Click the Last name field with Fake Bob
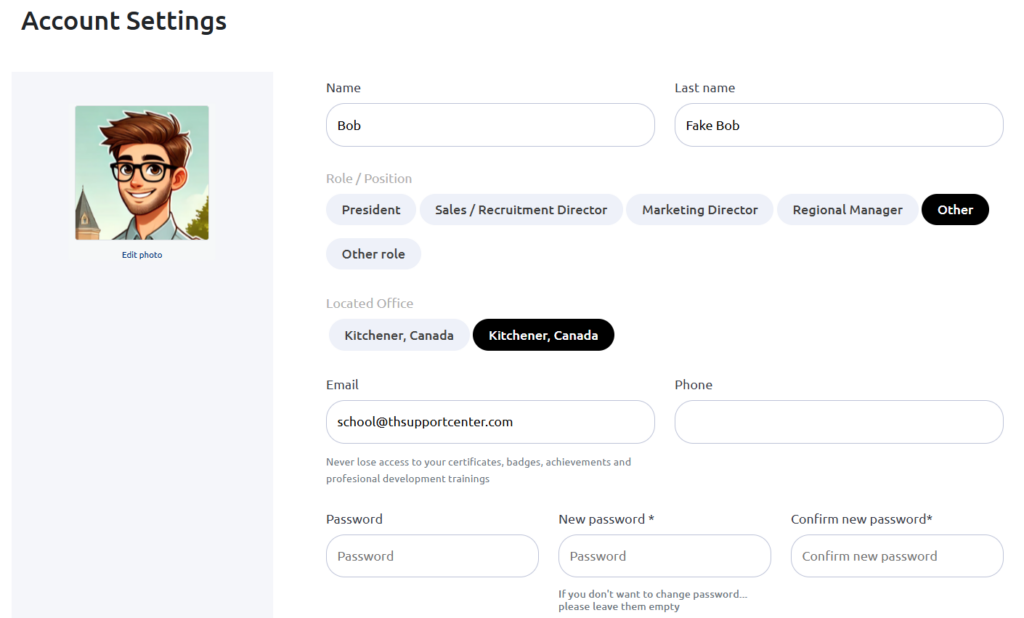Screen dimensions: 1024x618 pos(839,125)
